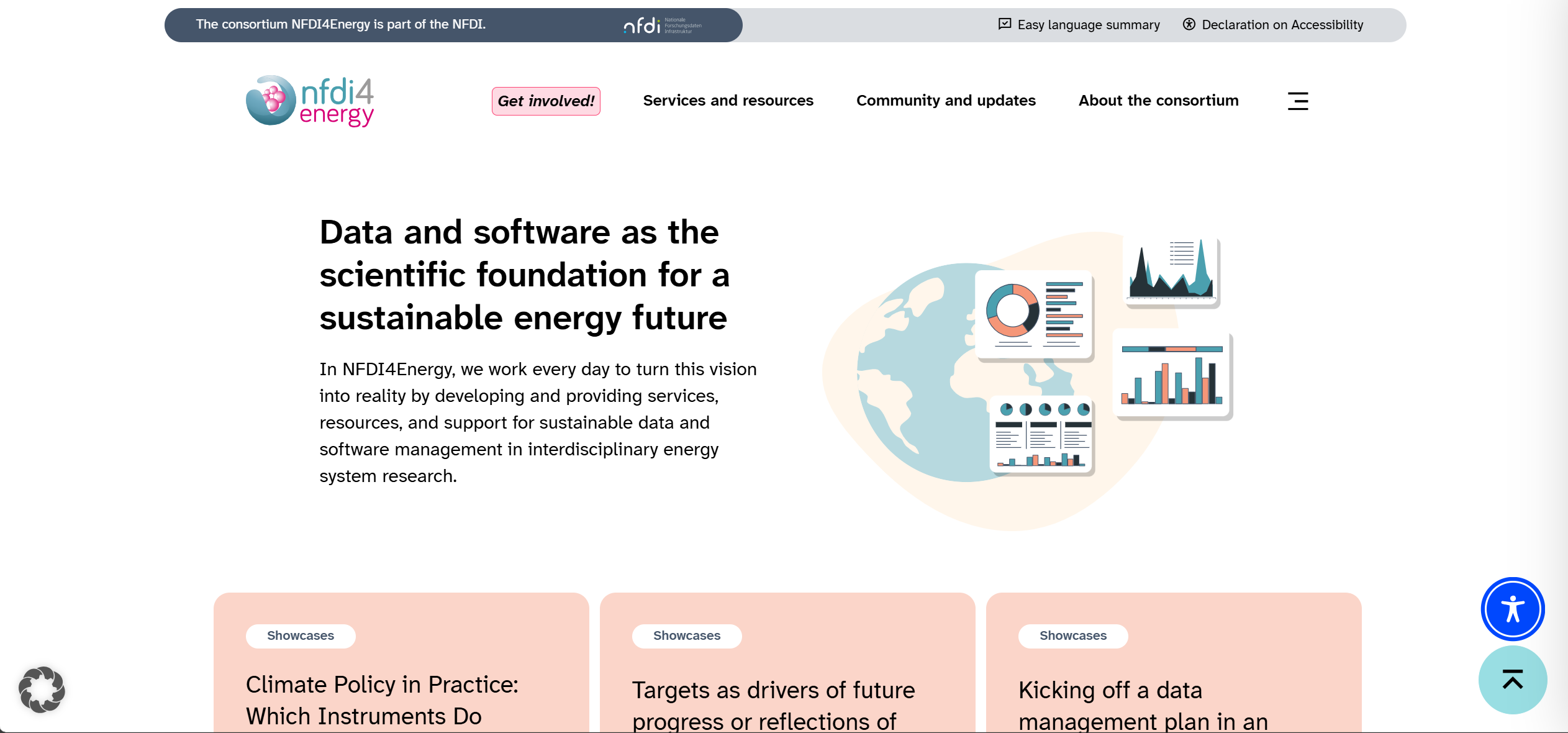Click the dark consortium NFDI banner text
The height and width of the screenshot is (733, 1568).
point(341,25)
